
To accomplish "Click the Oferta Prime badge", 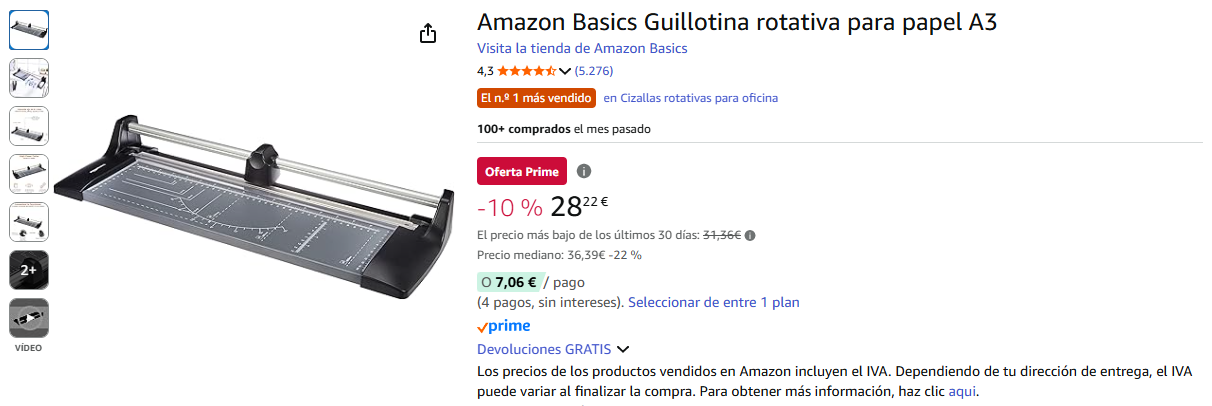I will pos(522,171).
